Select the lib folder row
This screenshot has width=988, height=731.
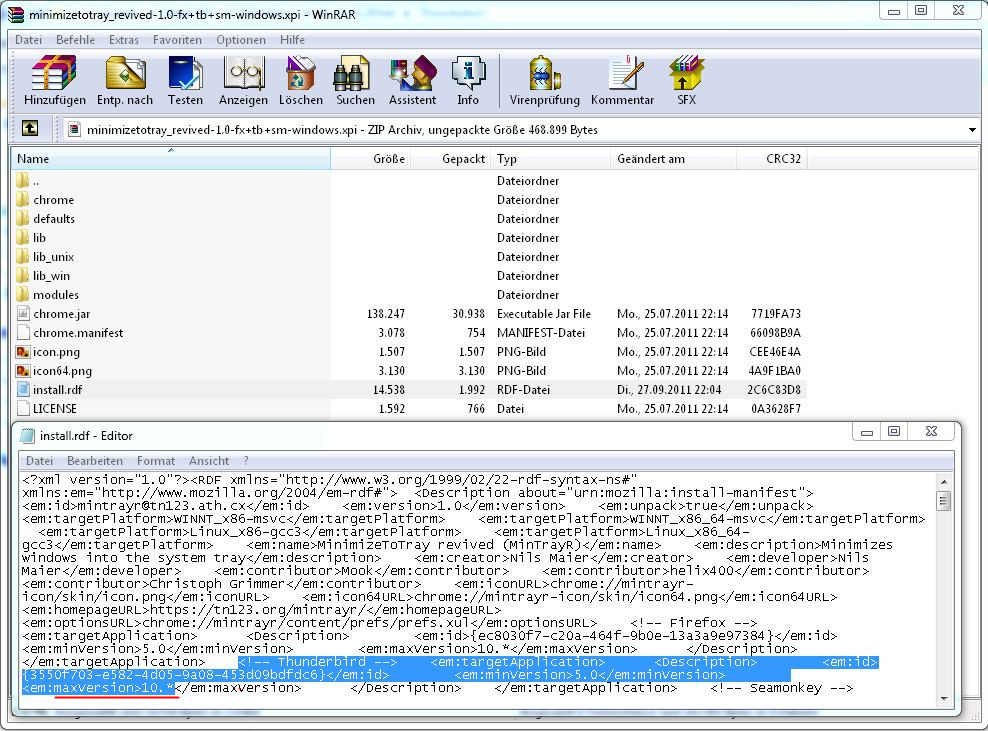pos(408,238)
